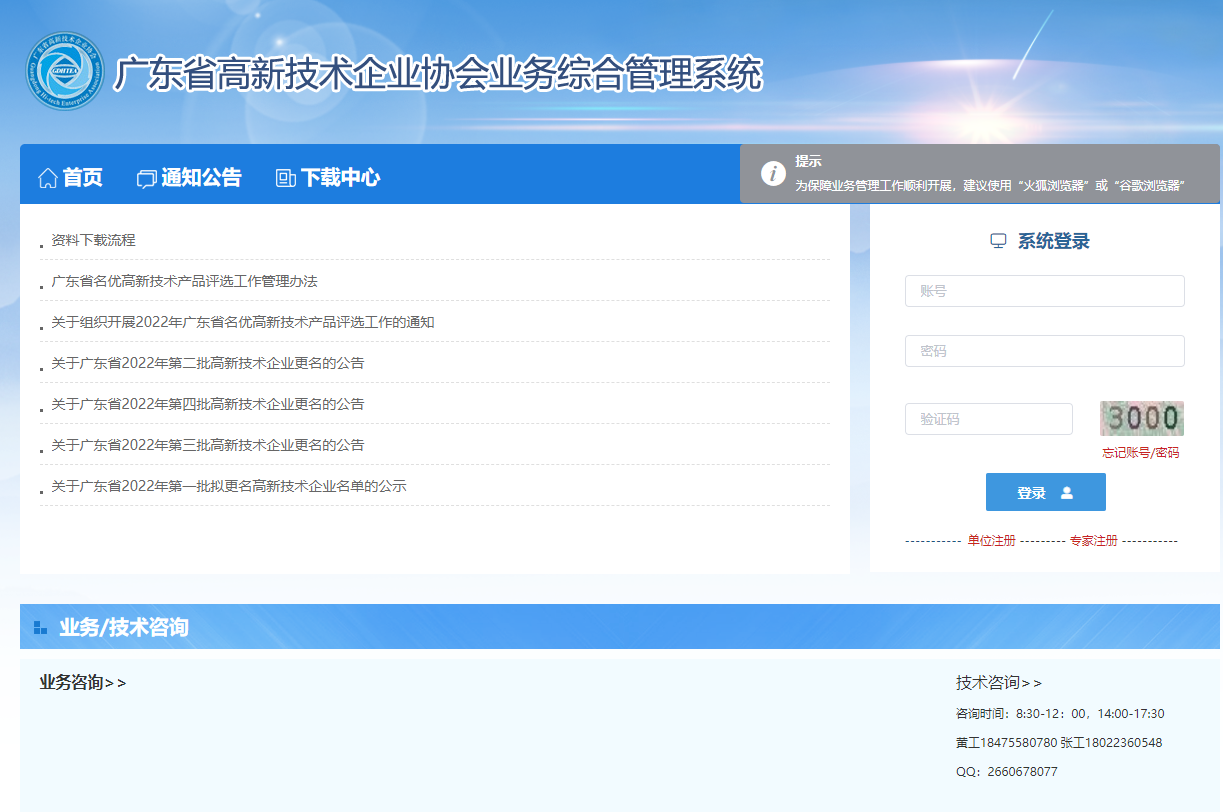Click the chat icon beside 通知公告

coord(146,179)
